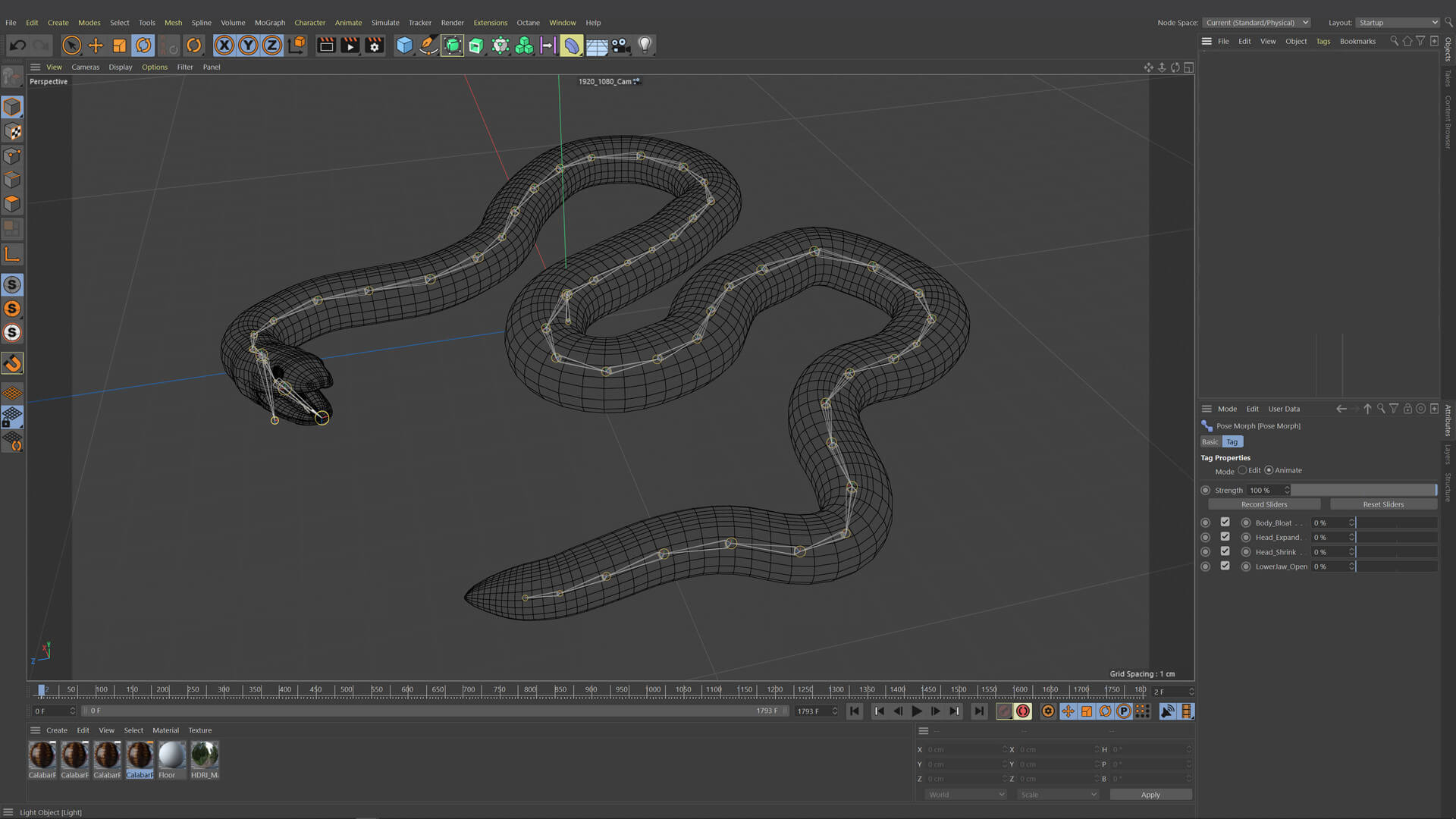Open the MoGraph menu
Screen dimensions: 1456x819
click(269, 23)
